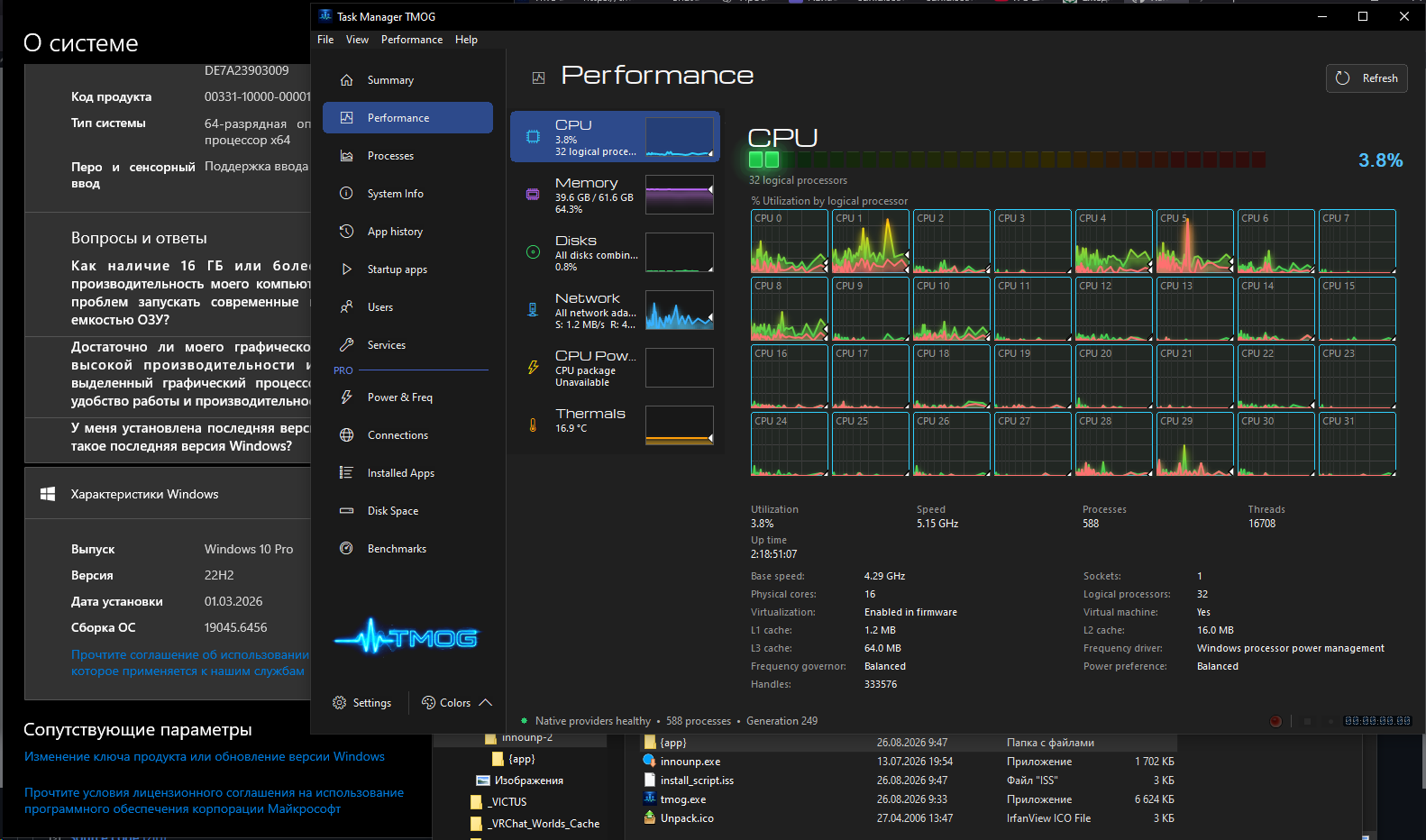Open Disk Space analyzer
The image size is (1426, 840).
coord(407,511)
